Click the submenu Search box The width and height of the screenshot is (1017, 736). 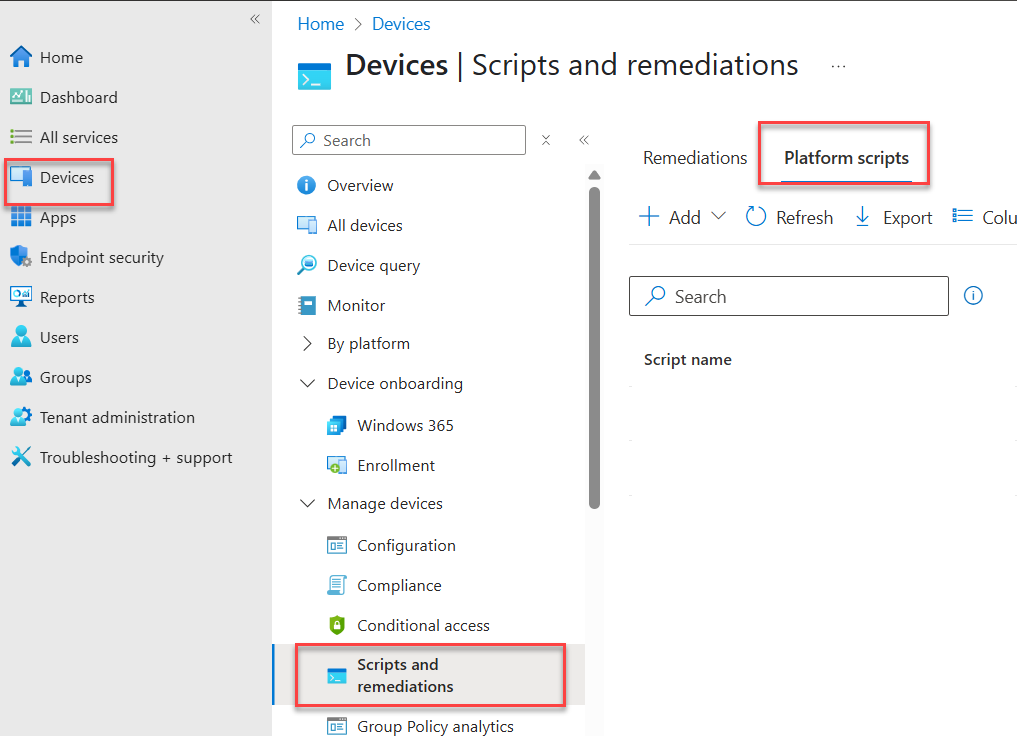(x=409, y=140)
